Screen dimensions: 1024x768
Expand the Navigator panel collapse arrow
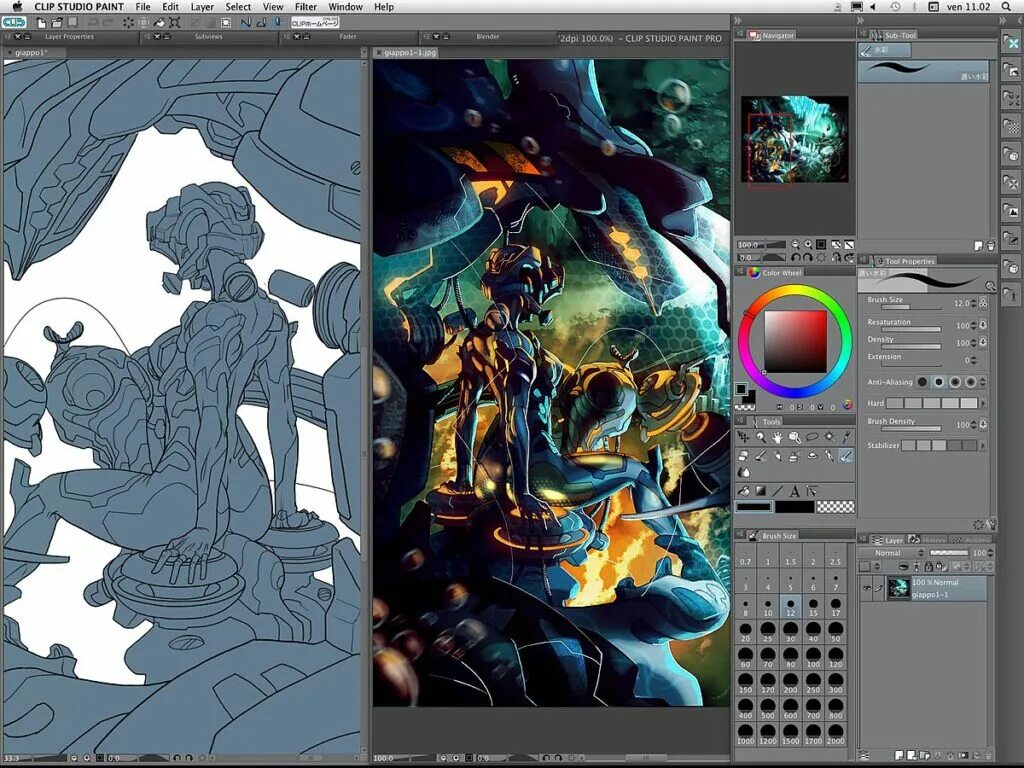[x=737, y=21]
